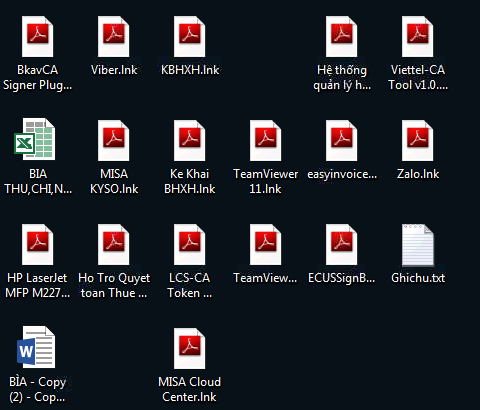480x410 pixels.
Task: Click the "BIA THU,CHI,N..." label text
Action: click(x=38, y=181)
